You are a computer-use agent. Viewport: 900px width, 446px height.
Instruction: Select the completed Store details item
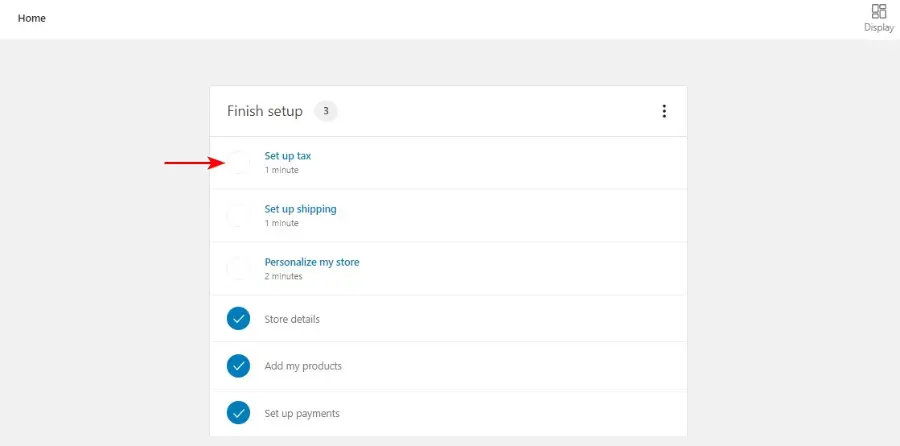(292, 319)
